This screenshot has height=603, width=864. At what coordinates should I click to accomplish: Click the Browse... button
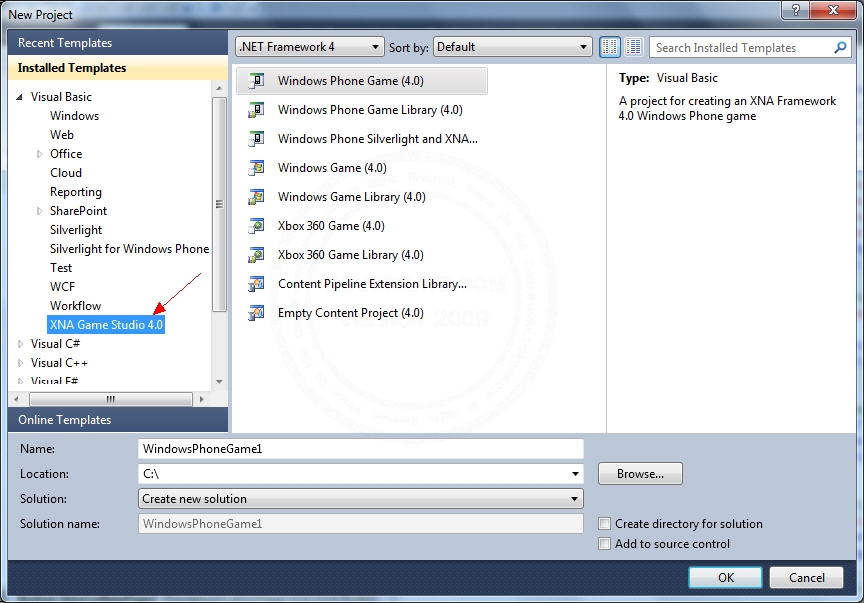[640, 474]
